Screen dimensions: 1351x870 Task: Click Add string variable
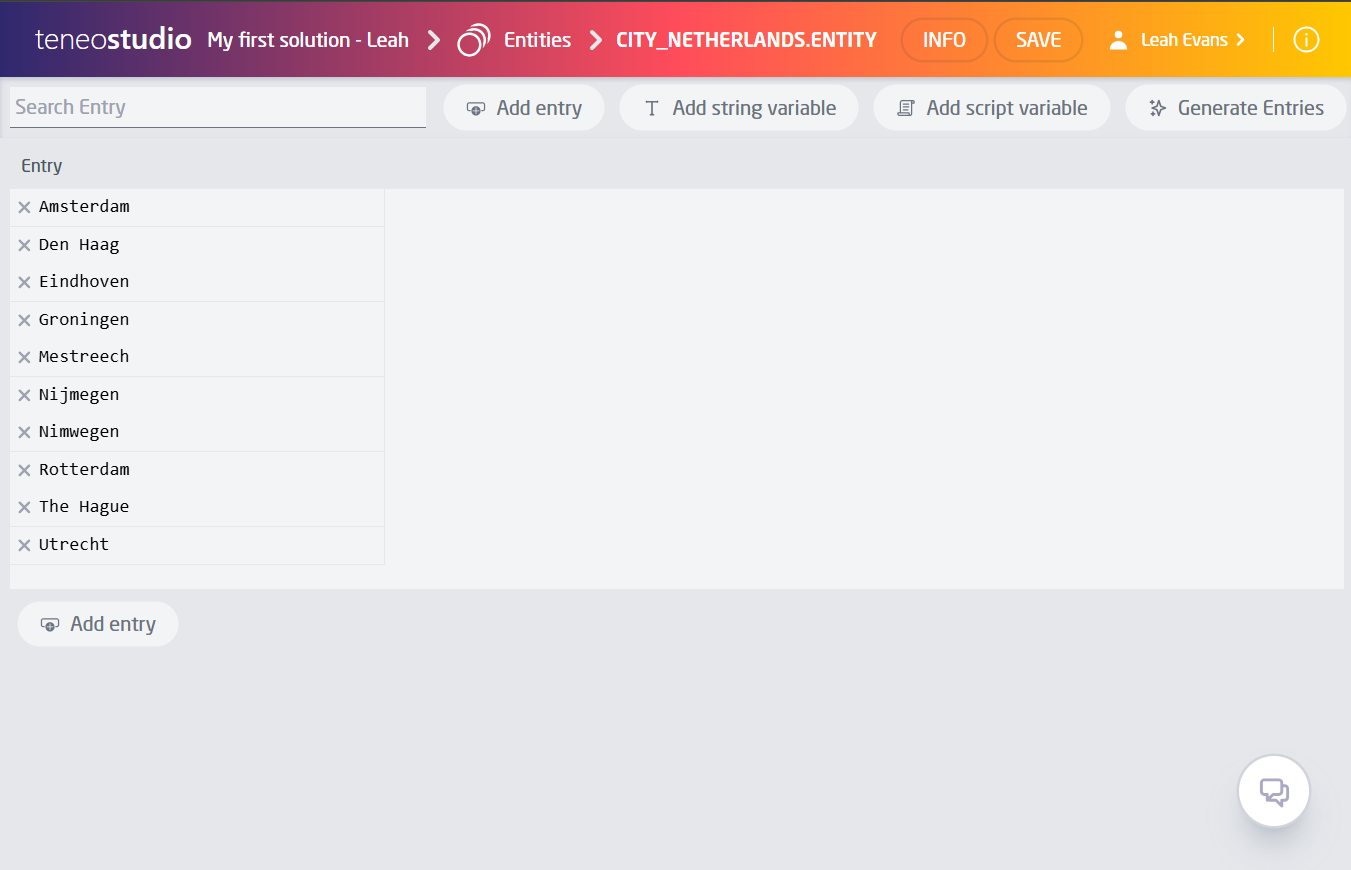[x=739, y=108]
